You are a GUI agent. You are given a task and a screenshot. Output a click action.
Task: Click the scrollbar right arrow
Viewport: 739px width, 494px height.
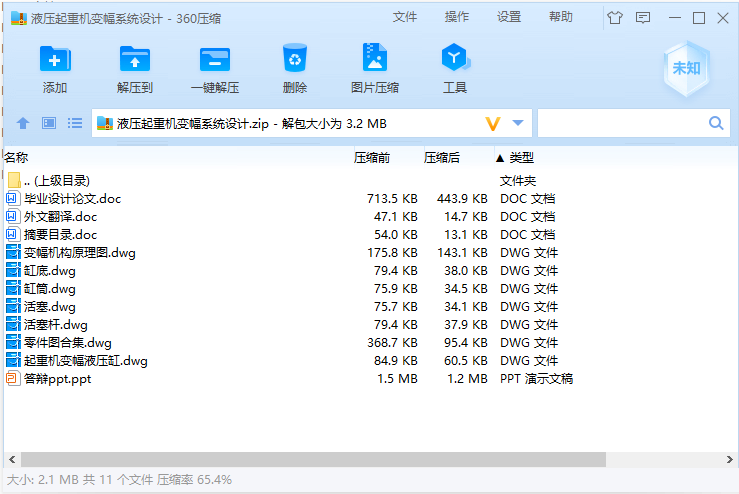click(x=730, y=459)
